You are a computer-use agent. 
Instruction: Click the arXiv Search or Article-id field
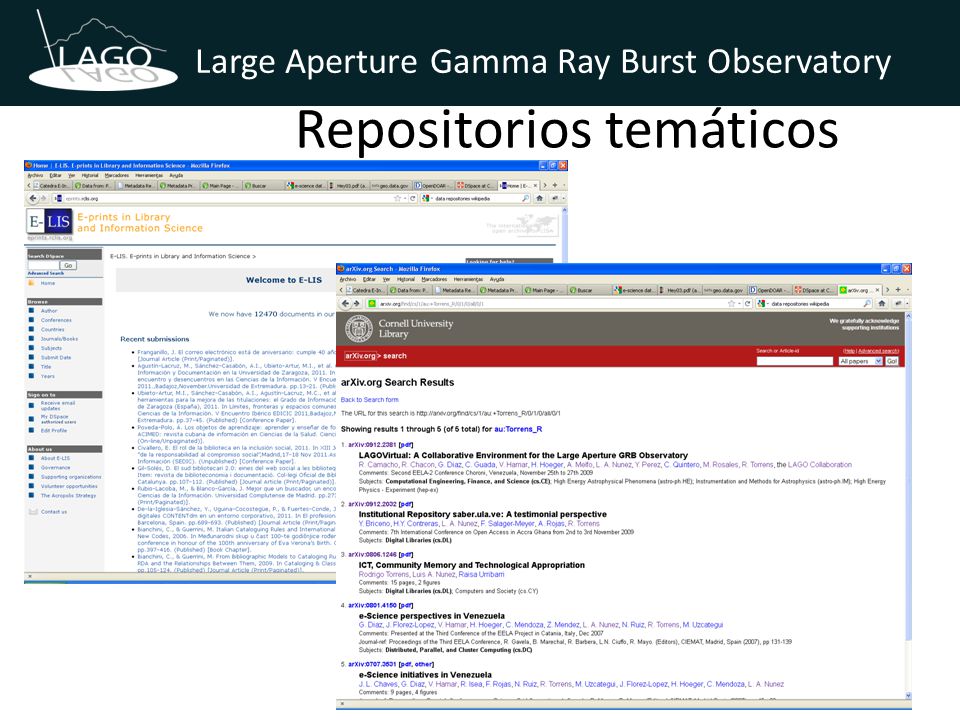pos(795,361)
